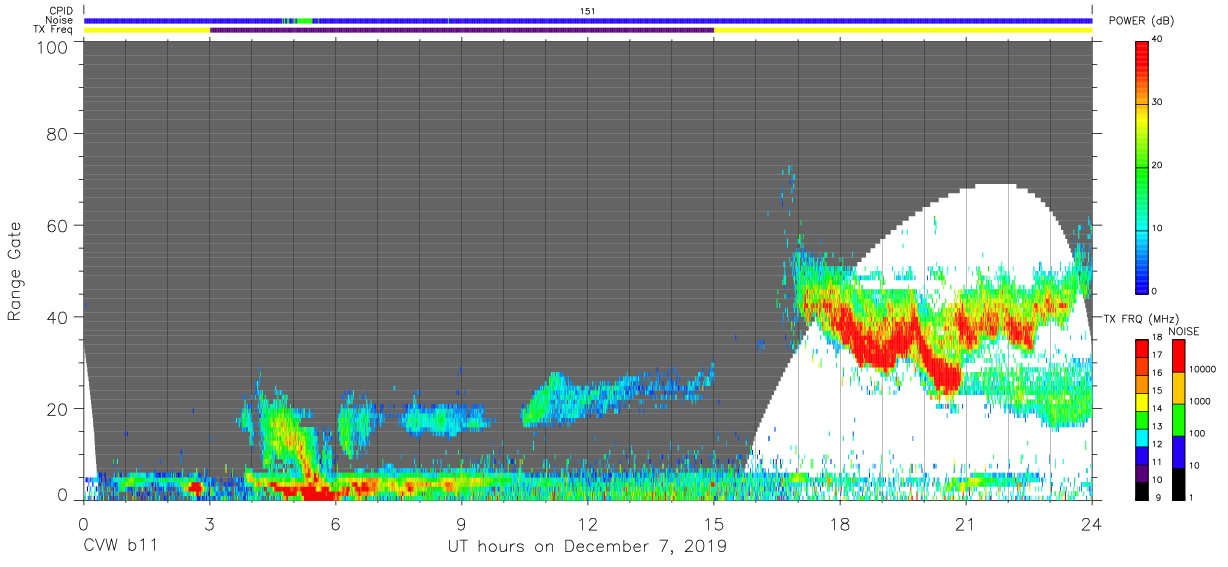Click the Range Gate axis title
The image size is (1228, 567).
click(x=14, y=270)
